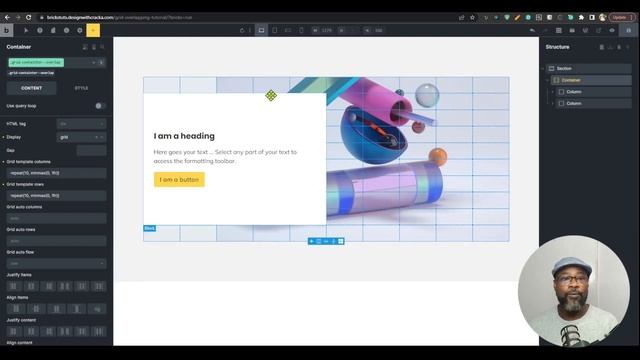Click the Grid template rows input
The height and width of the screenshot is (360, 640).
56,196
